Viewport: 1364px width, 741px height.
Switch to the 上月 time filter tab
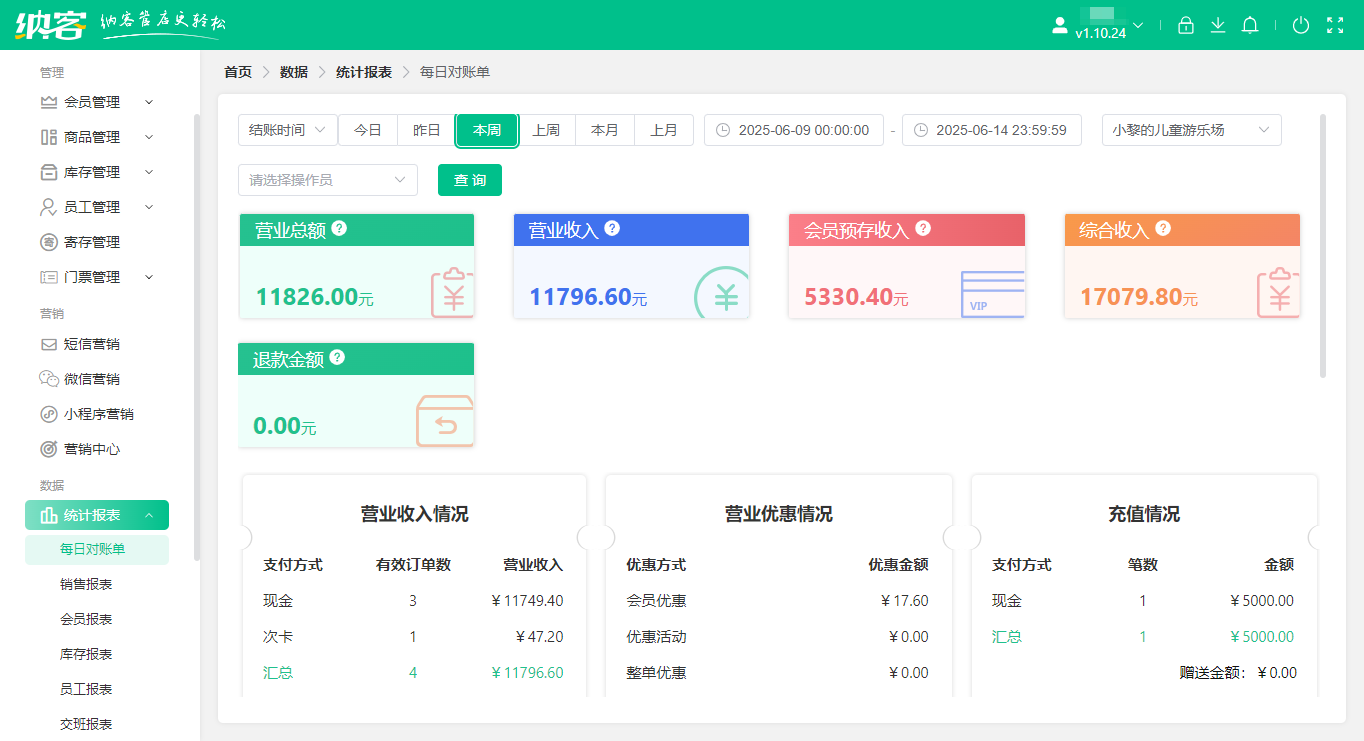[x=664, y=130]
